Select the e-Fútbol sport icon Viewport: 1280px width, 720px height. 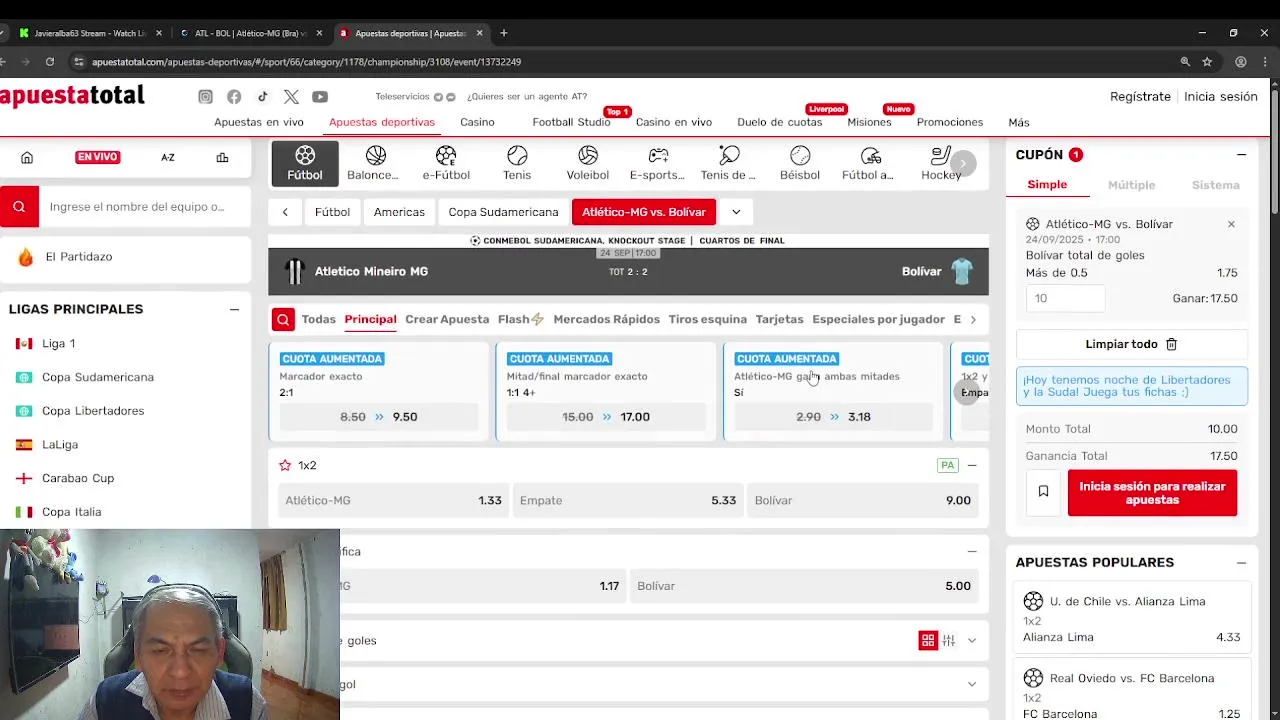click(x=446, y=163)
